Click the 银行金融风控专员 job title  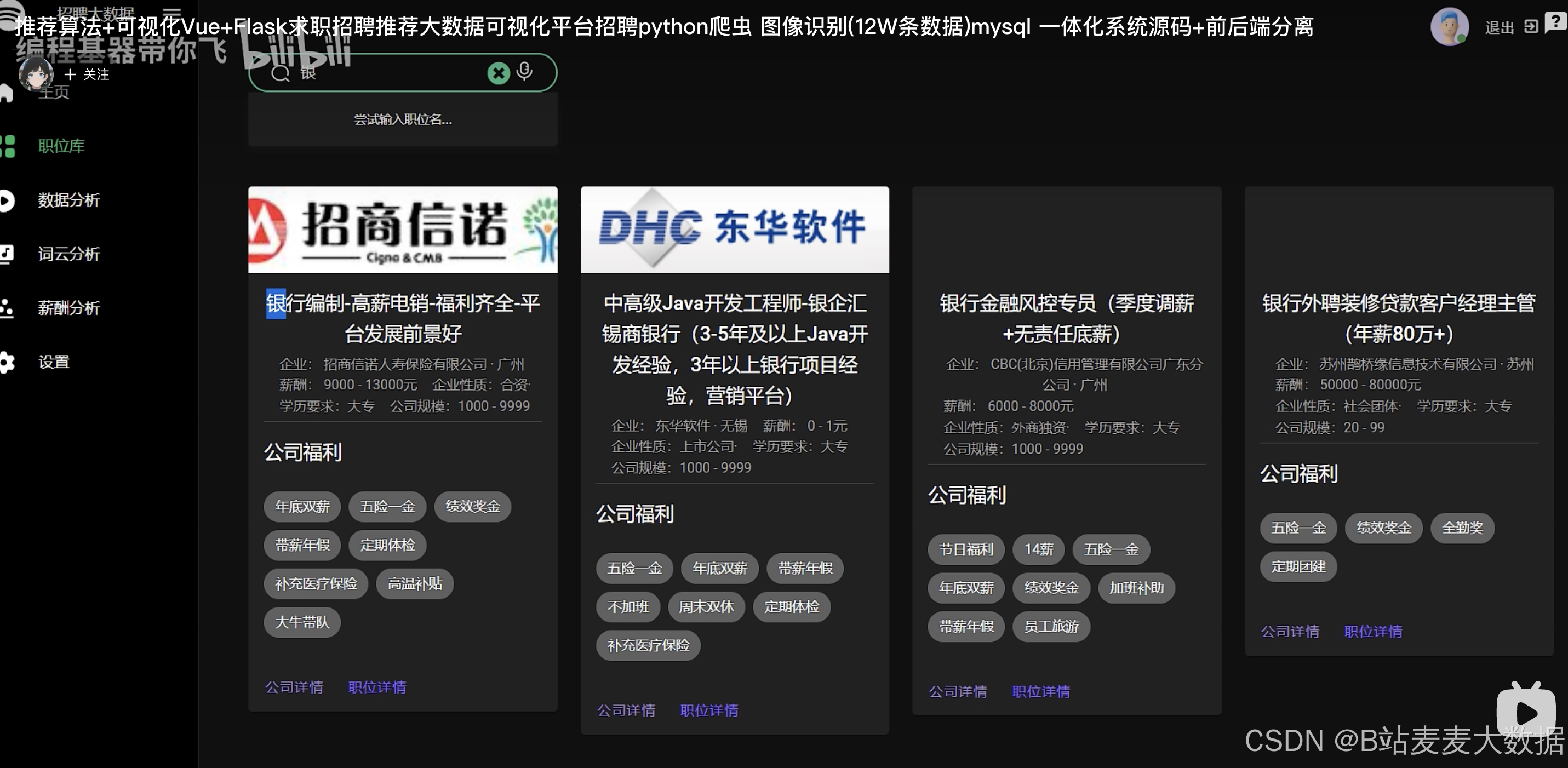[x=1067, y=318]
